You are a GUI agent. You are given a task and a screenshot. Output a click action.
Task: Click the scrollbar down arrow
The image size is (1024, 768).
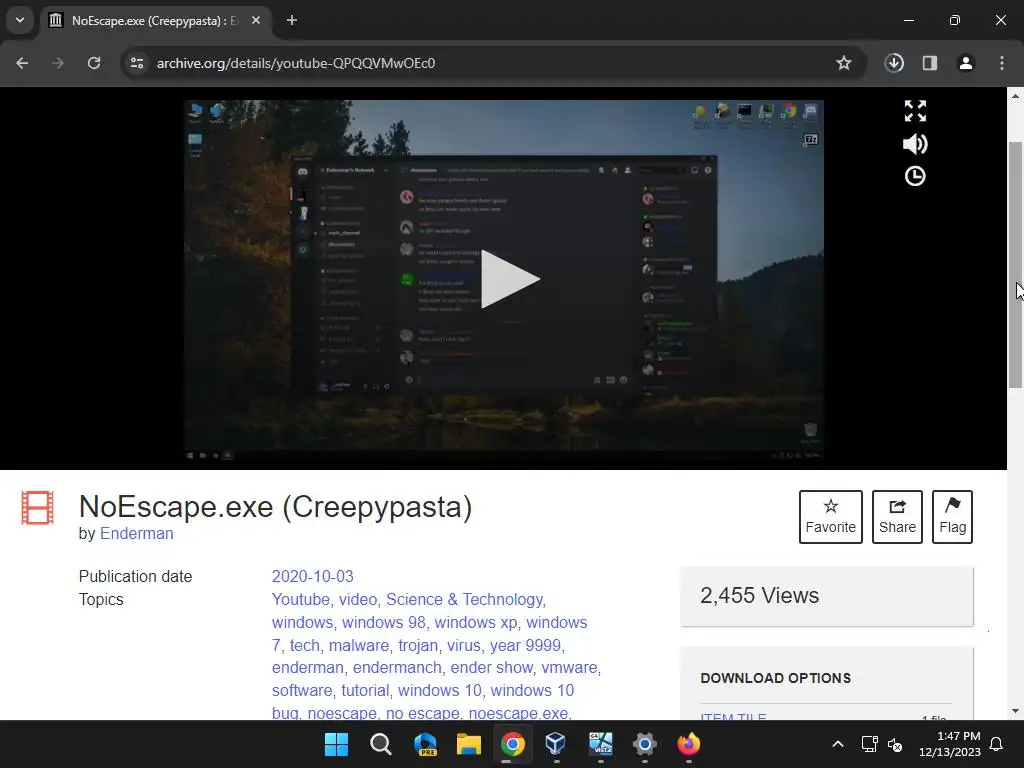[x=1015, y=711]
